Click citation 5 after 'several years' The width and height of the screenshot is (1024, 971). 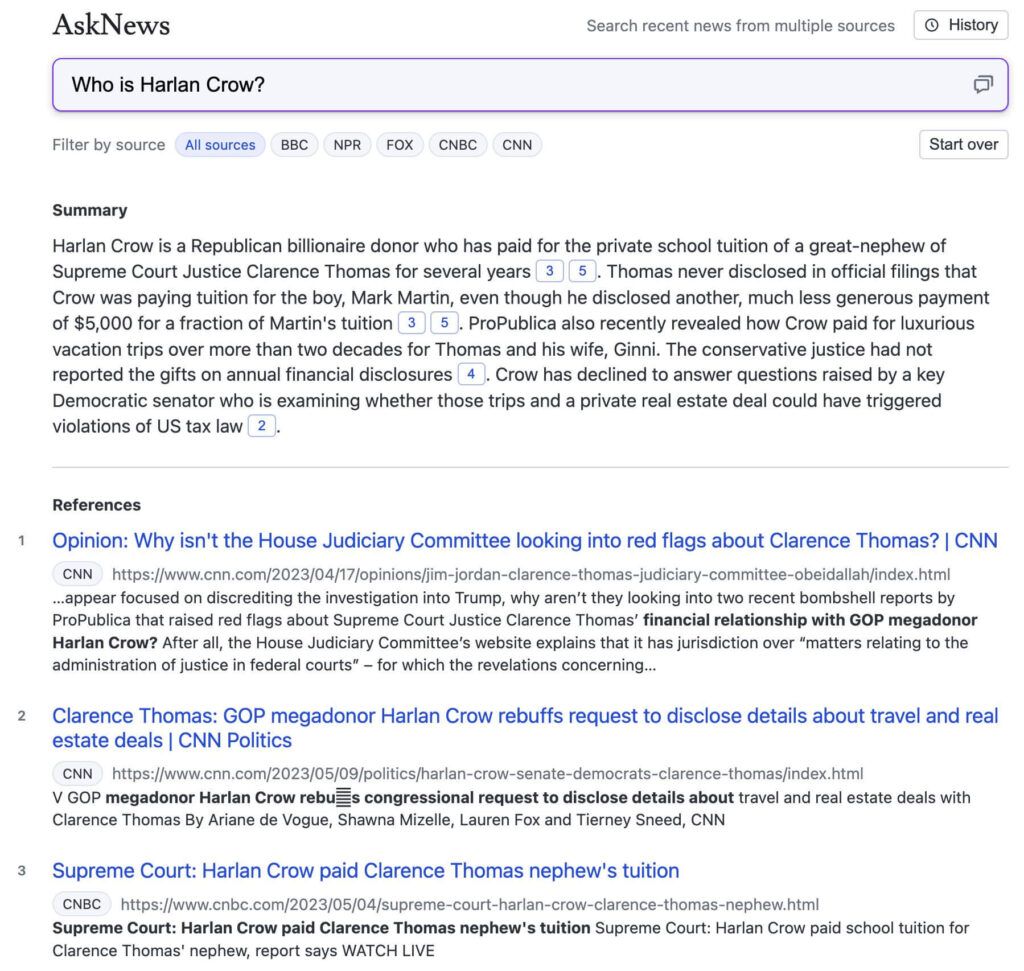pyautogui.click(x=582, y=271)
